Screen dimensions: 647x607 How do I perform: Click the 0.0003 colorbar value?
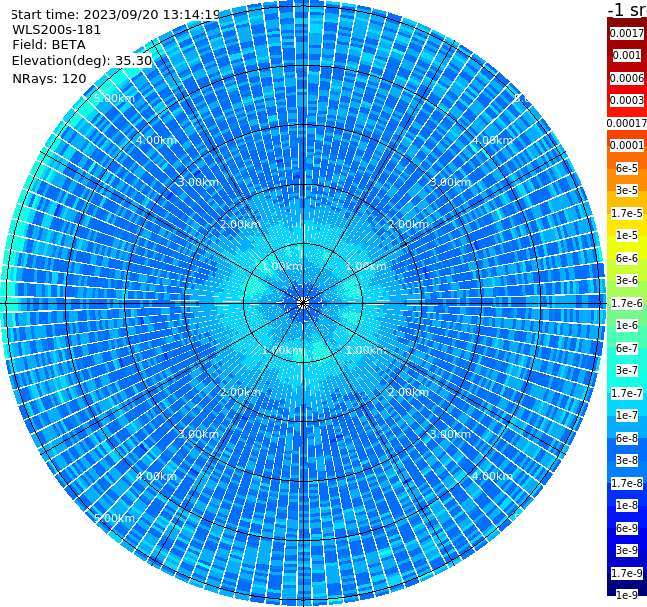tap(627, 100)
